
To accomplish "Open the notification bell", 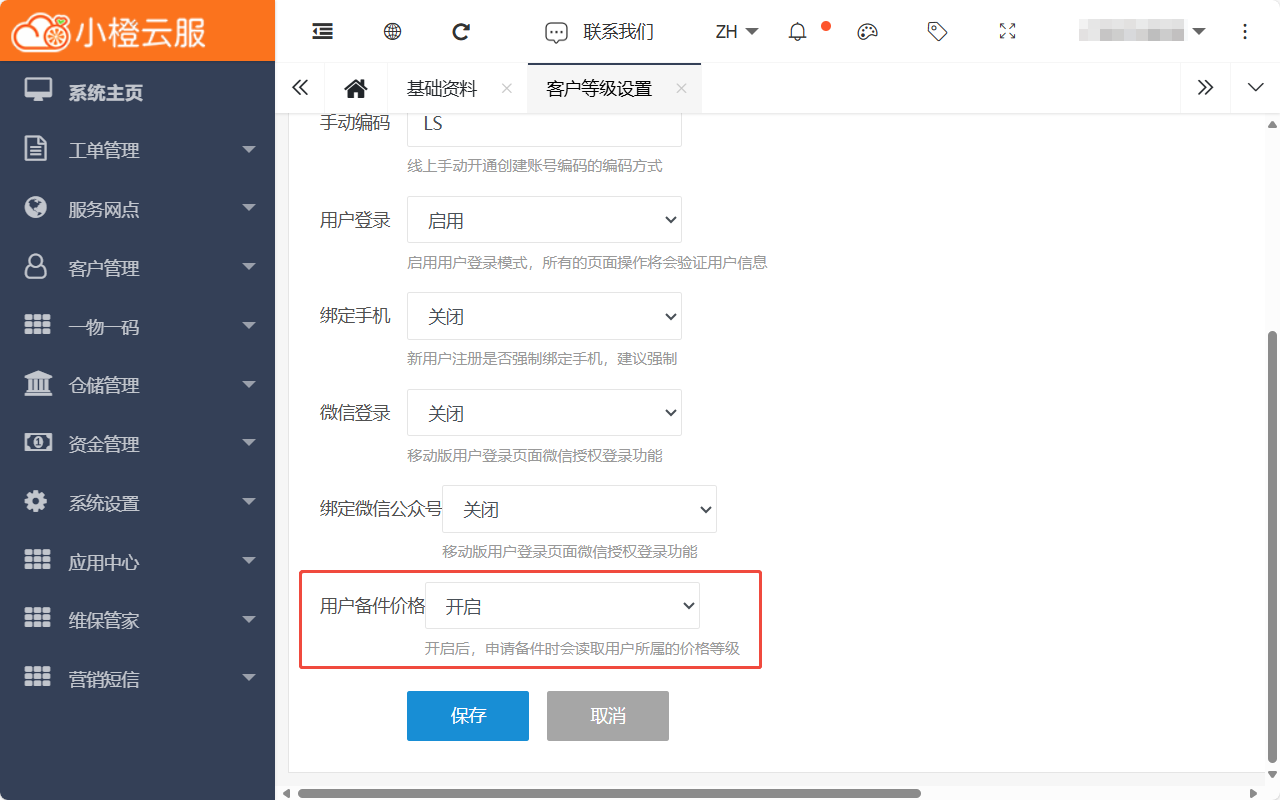I will [797, 32].
